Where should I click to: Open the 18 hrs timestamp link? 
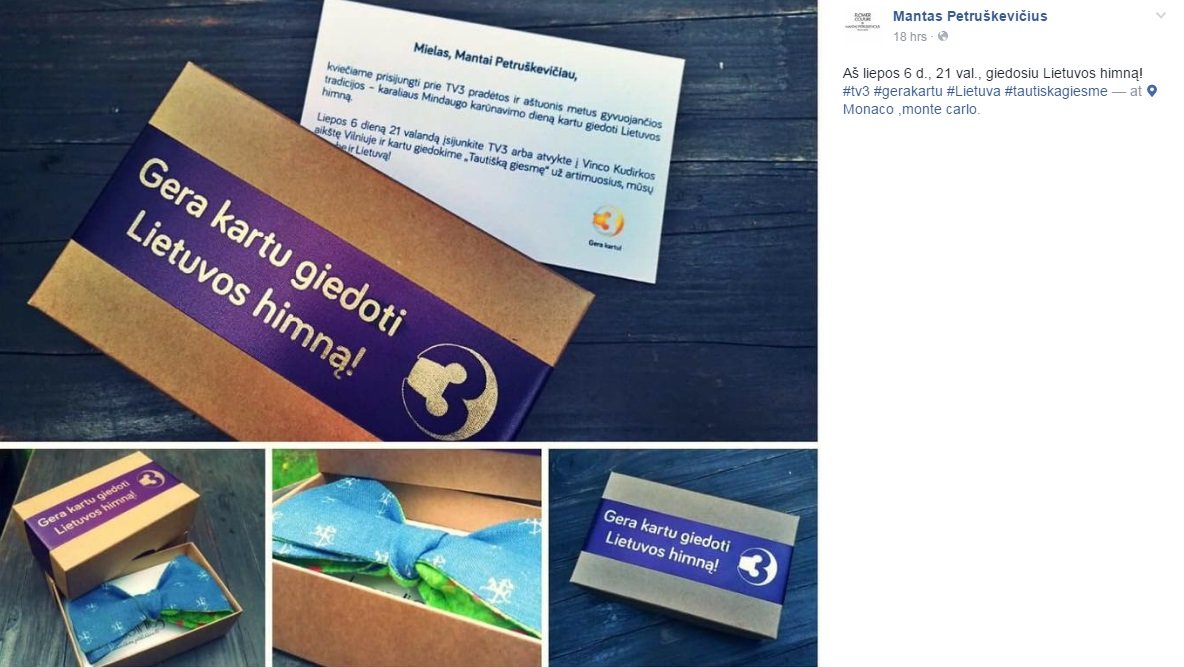[x=909, y=36]
